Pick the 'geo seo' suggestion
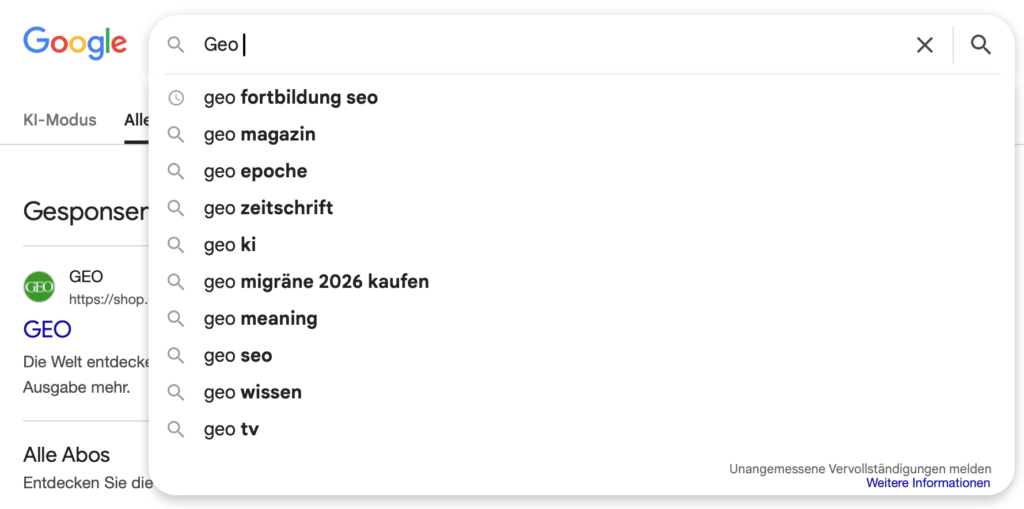Viewport: 1024px width, 509px height. point(238,356)
